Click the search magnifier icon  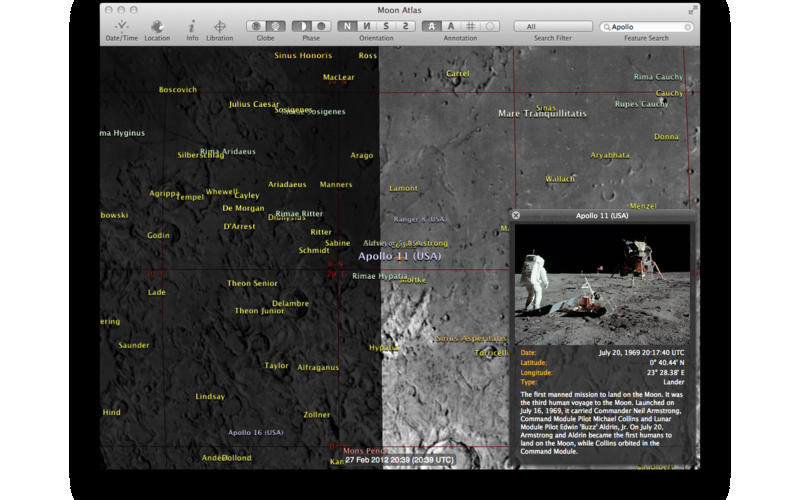[x=608, y=27]
